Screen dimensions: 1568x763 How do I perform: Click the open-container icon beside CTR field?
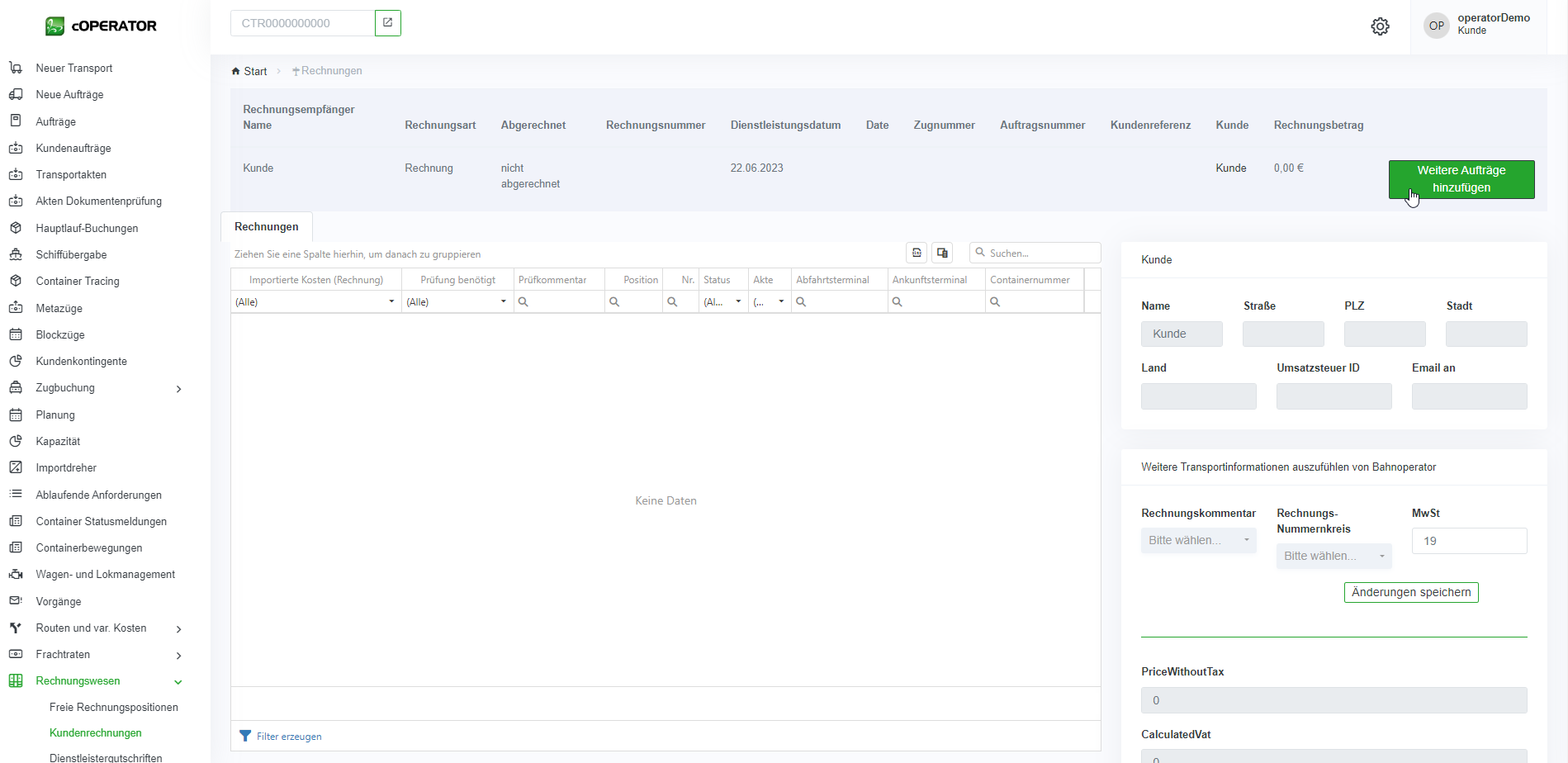click(x=387, y=23)
